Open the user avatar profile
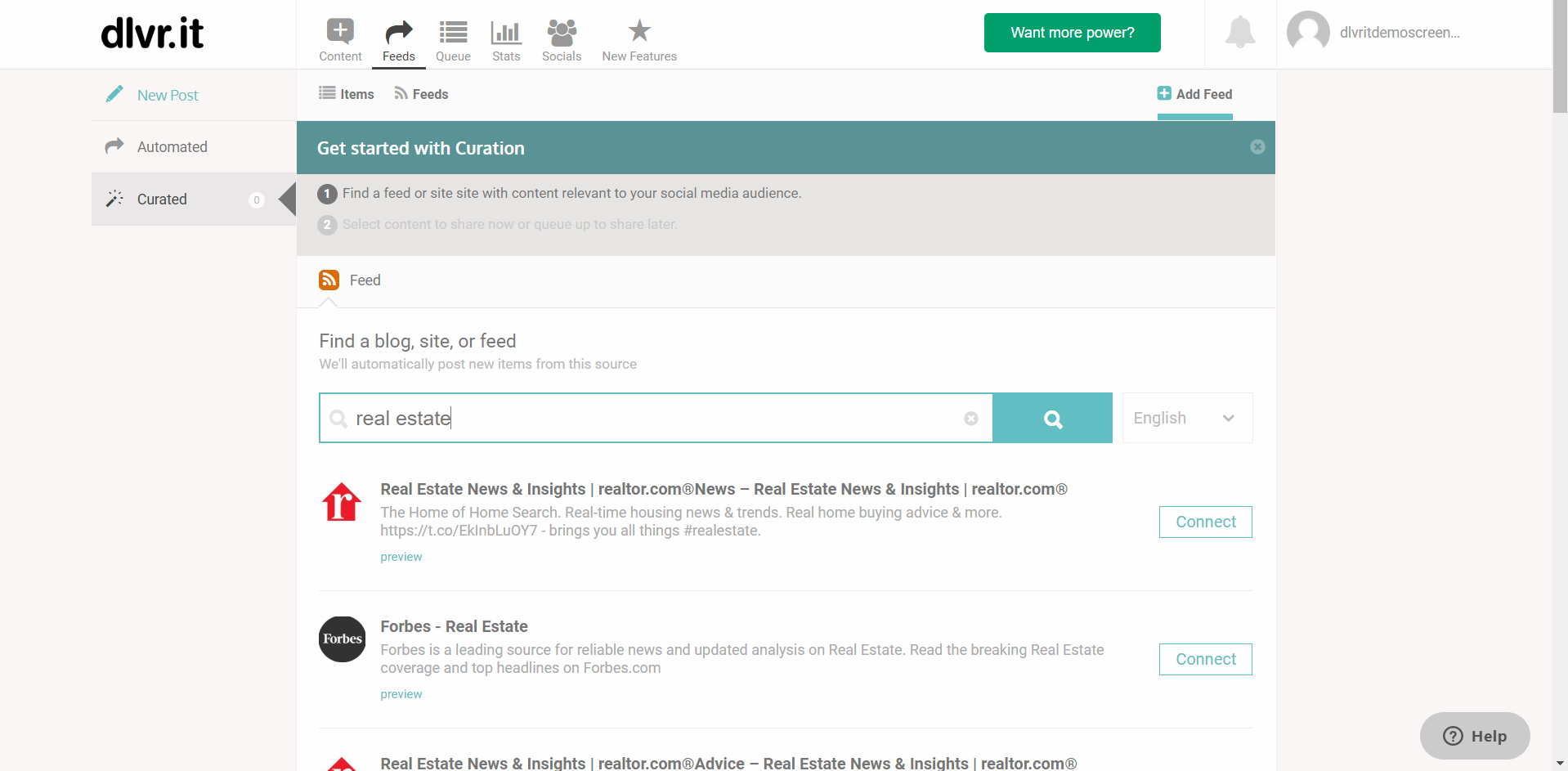The image size is (1568, 771). 1308,32
